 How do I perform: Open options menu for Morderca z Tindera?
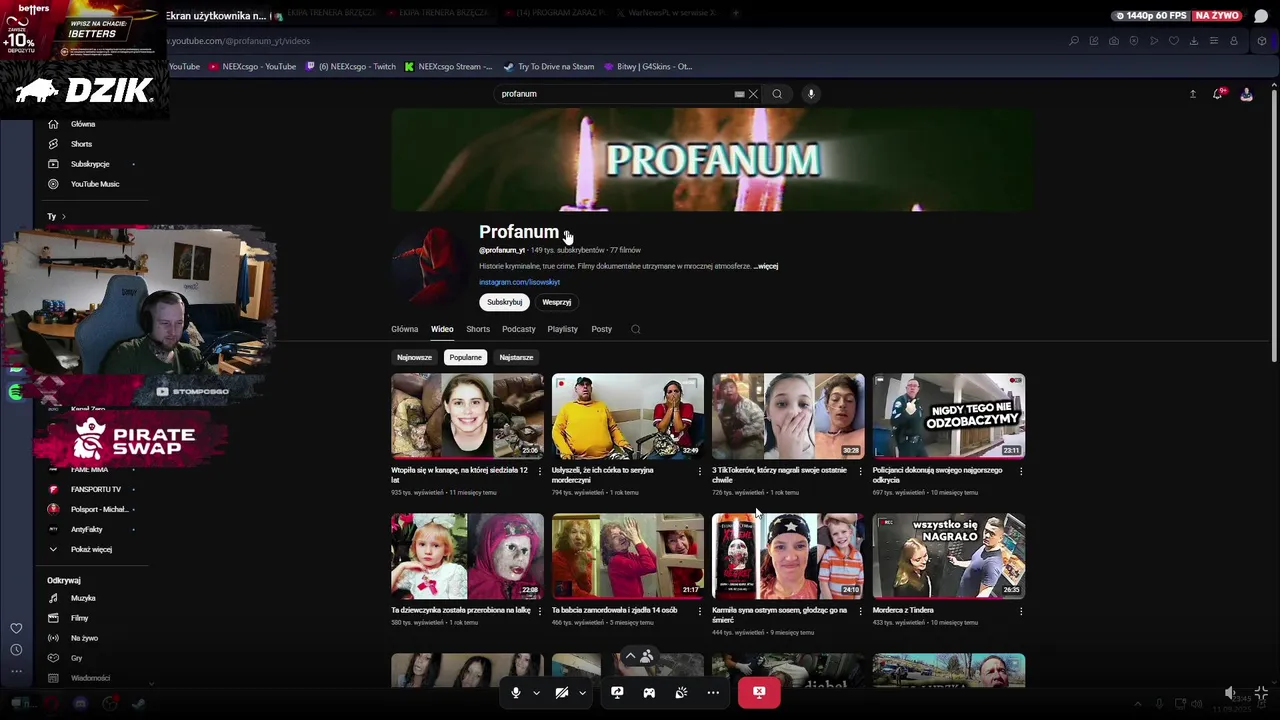tap(1021, 611)
